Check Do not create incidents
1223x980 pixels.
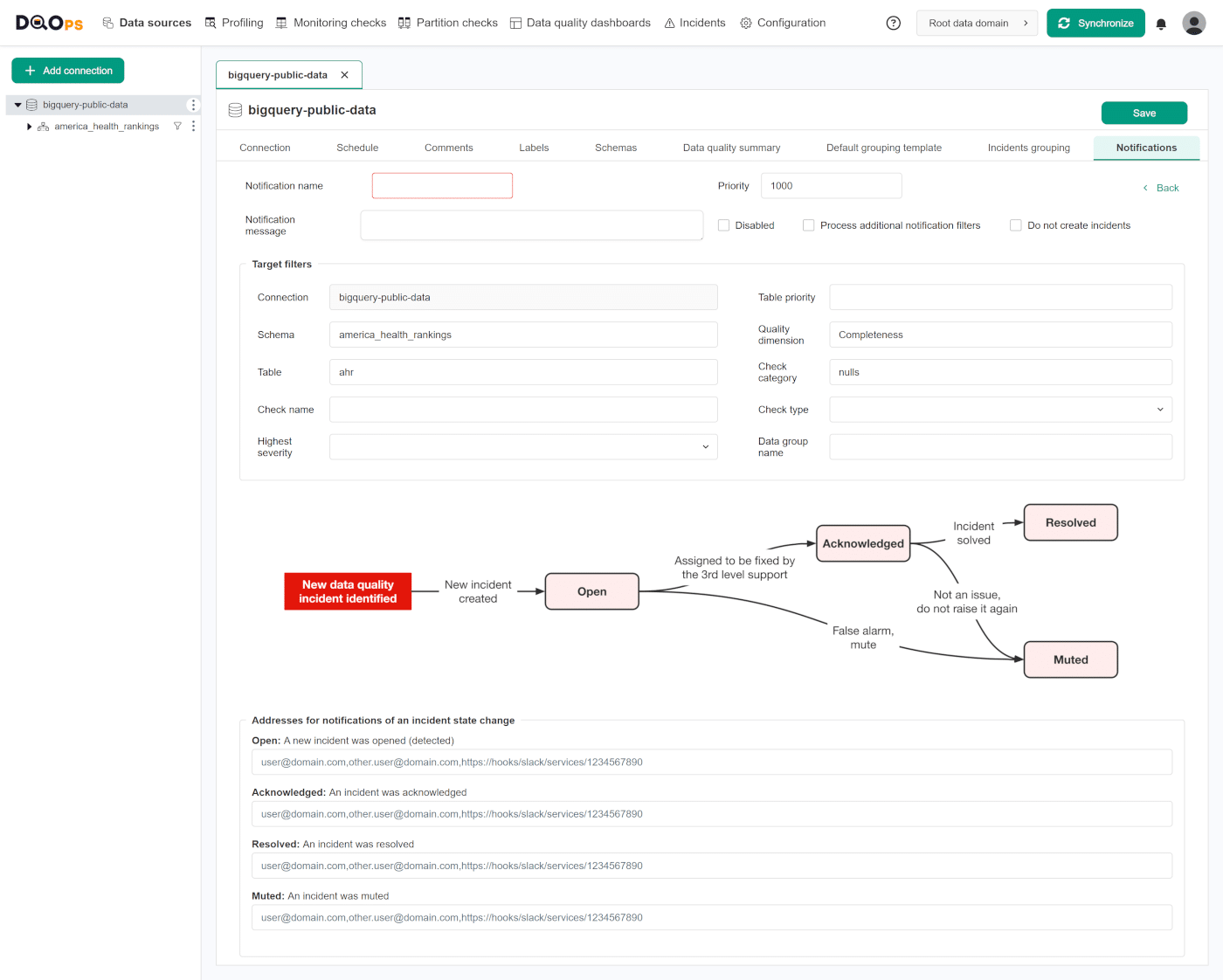point(1016,225)
